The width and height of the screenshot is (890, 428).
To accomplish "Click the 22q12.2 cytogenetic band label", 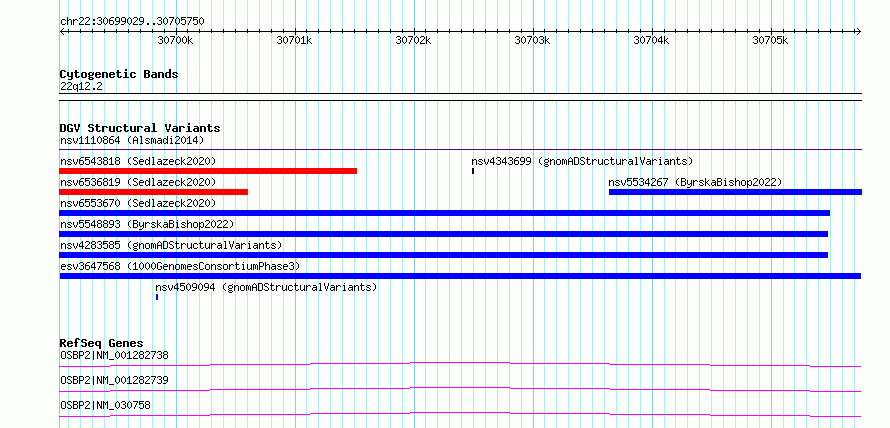I will coord(81,86).
